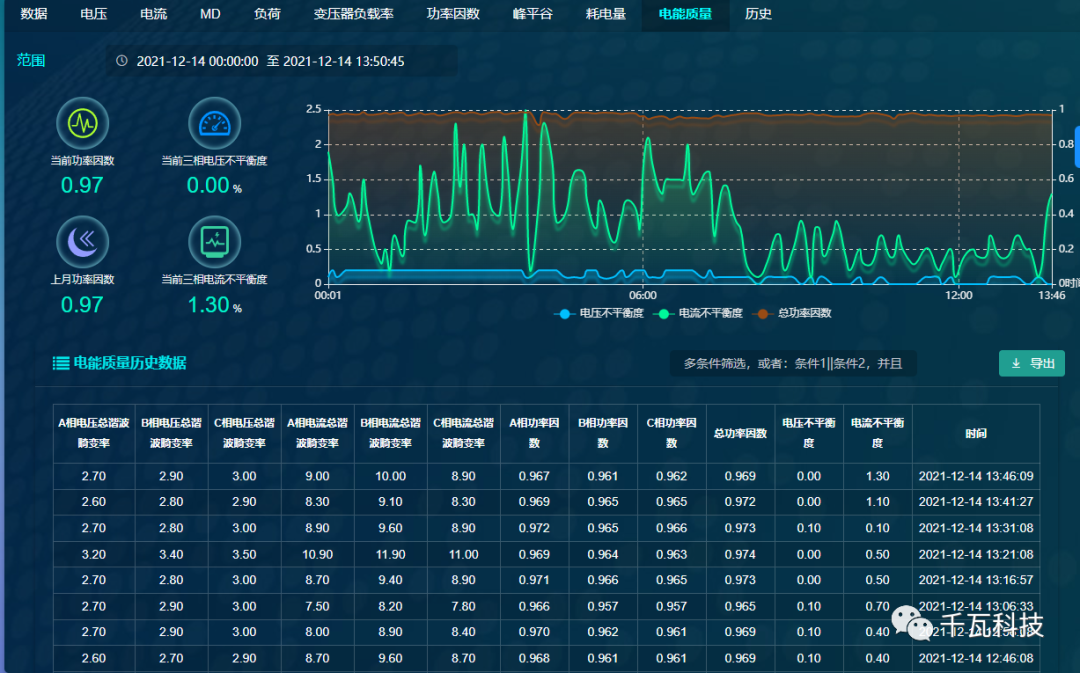The image size is (1080, 673).
Task: Export data with the 导出 button
Action: [1032, 364]
